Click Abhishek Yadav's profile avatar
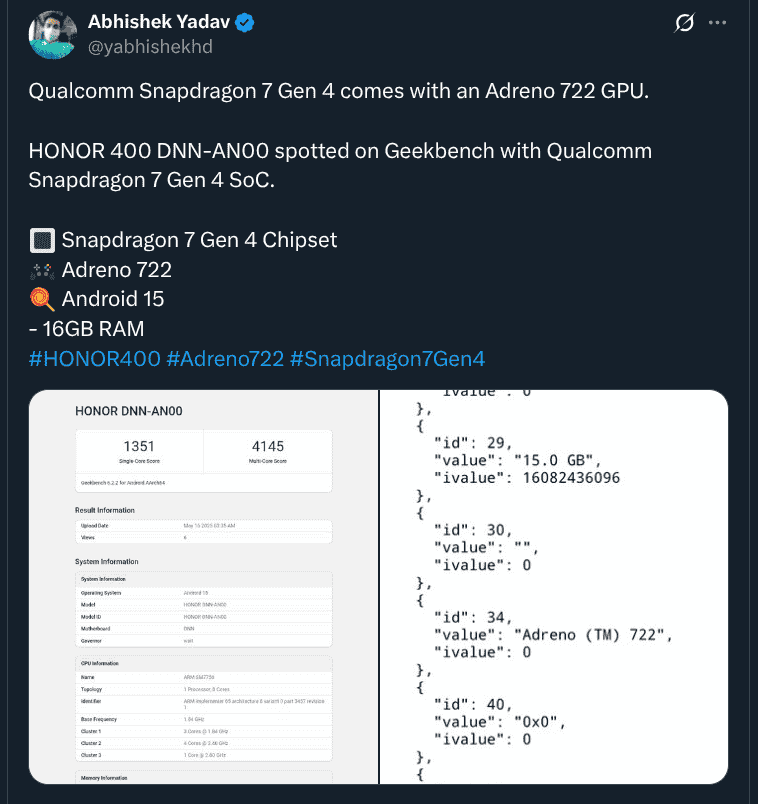The height and width of the screenshot is (804, 758). tap(54, 35)
